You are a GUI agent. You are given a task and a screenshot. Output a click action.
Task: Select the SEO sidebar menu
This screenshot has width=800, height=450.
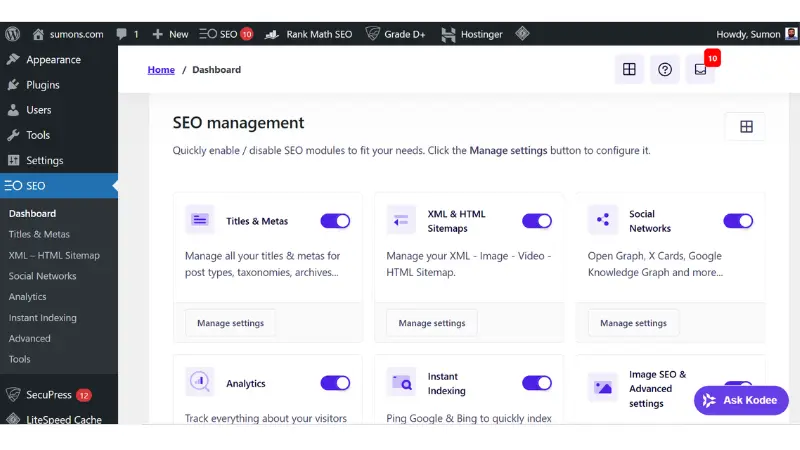(59, 186)
